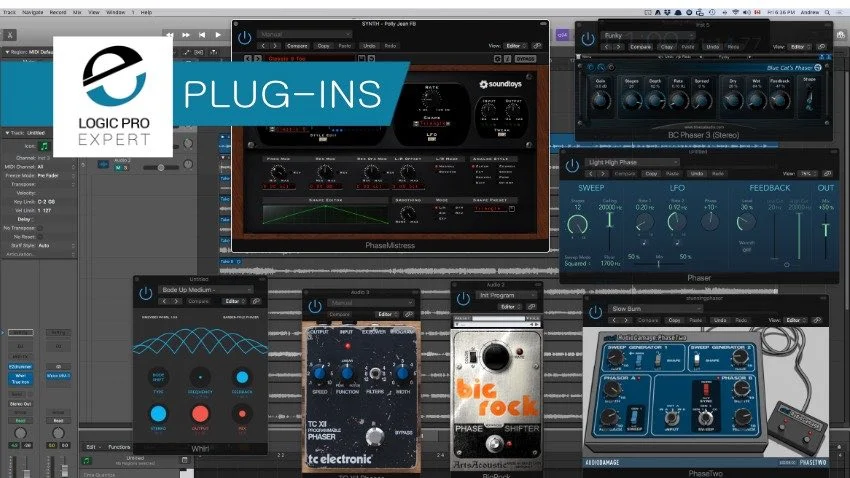Open the View Editor dropdown in BC Phaser 3
This screenshot has width=850, height=478.
pos(800,47)
